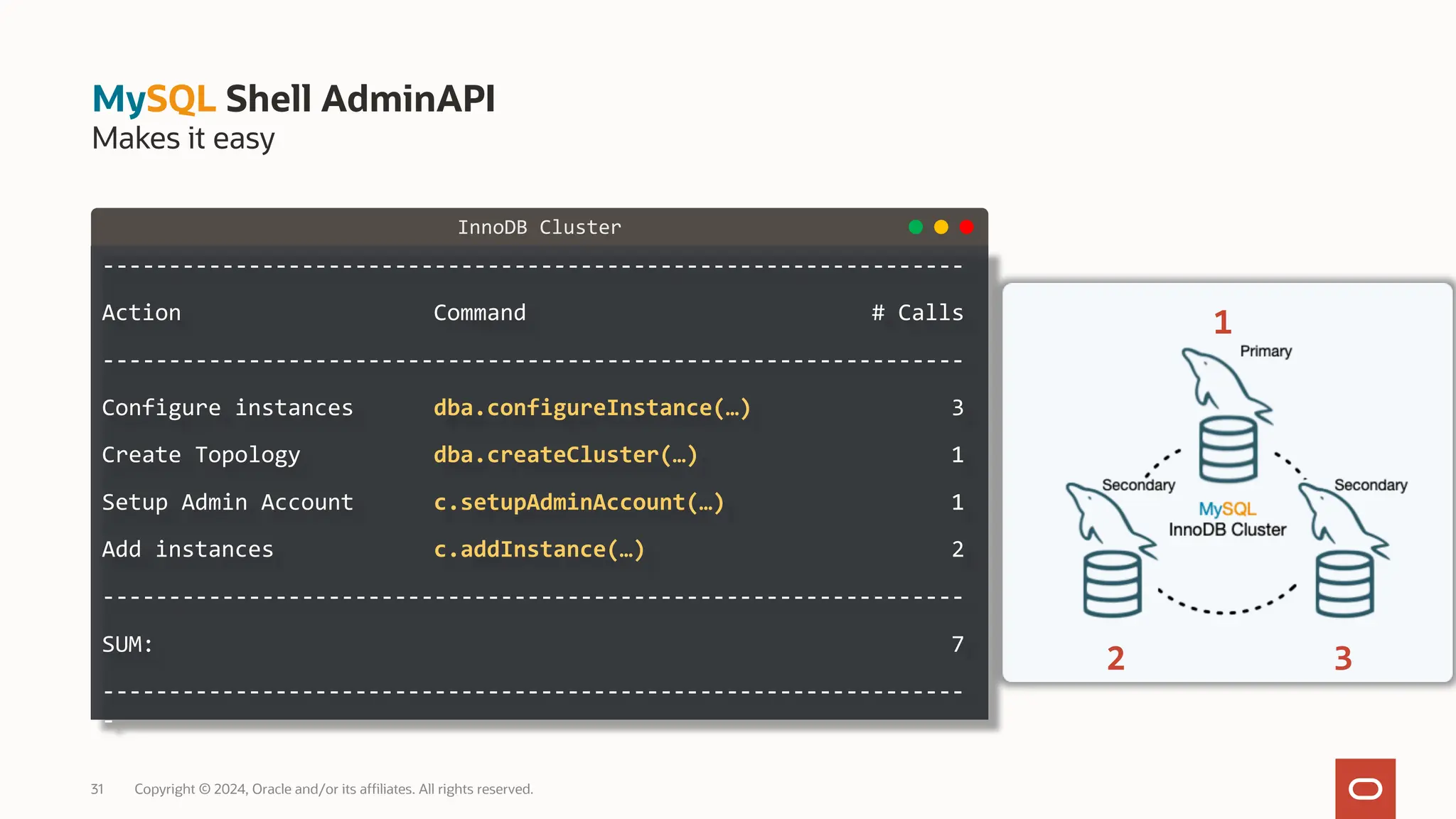Click the dba.configureInstance(…) command
1456x819 pixels.
[591, 407]
